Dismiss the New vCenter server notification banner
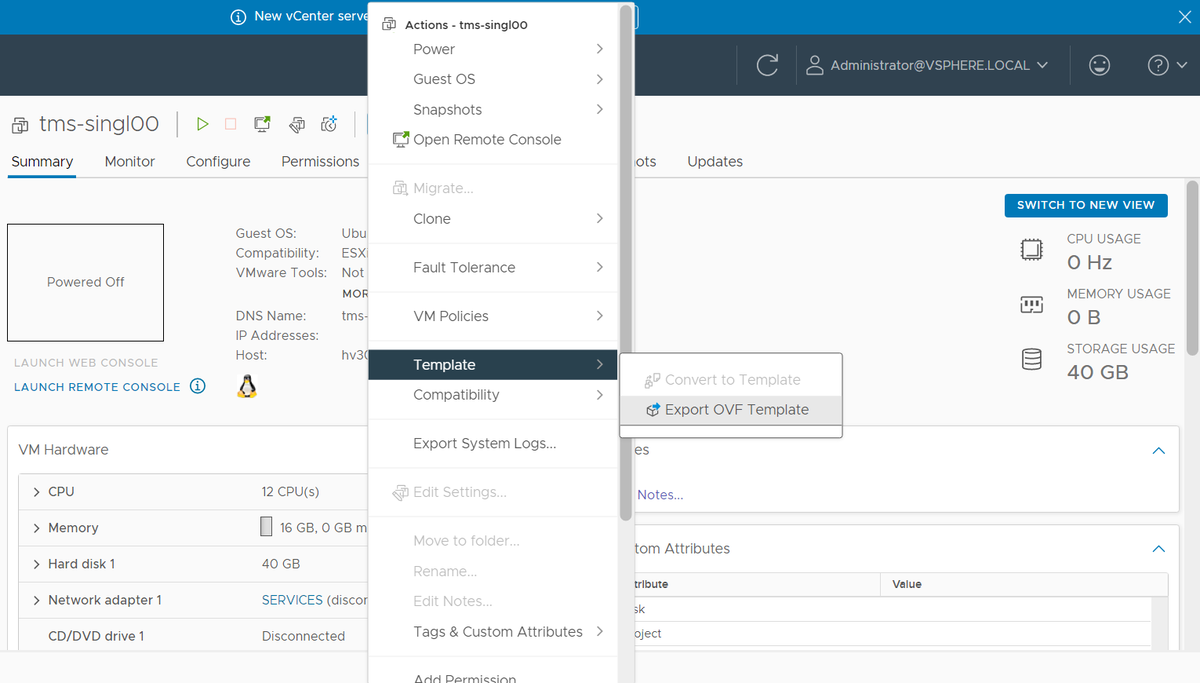The height and width of the screenshot is (683, 1200). [1185, 16]
